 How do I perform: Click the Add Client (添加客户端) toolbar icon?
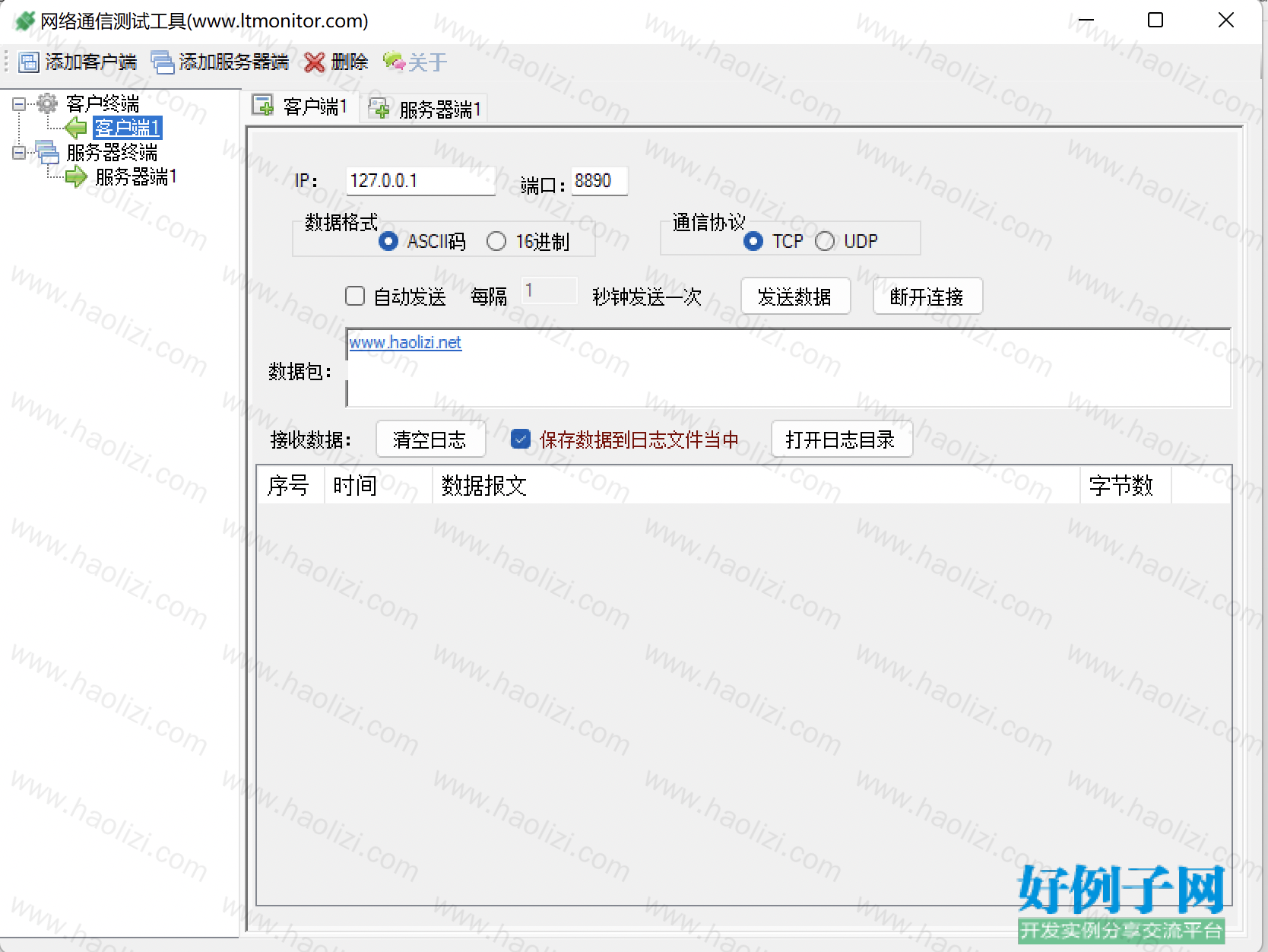[29, 62]
